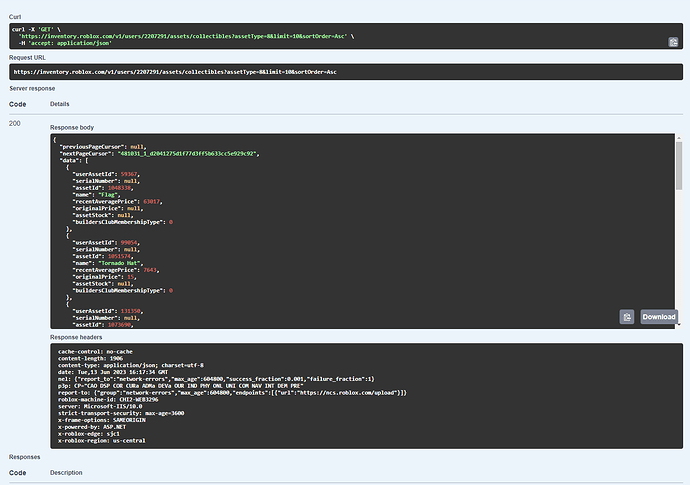The width and height of the screenshot is (690, 485).
Task: Click the 200 status code
Action: click(x=15, y=123)
